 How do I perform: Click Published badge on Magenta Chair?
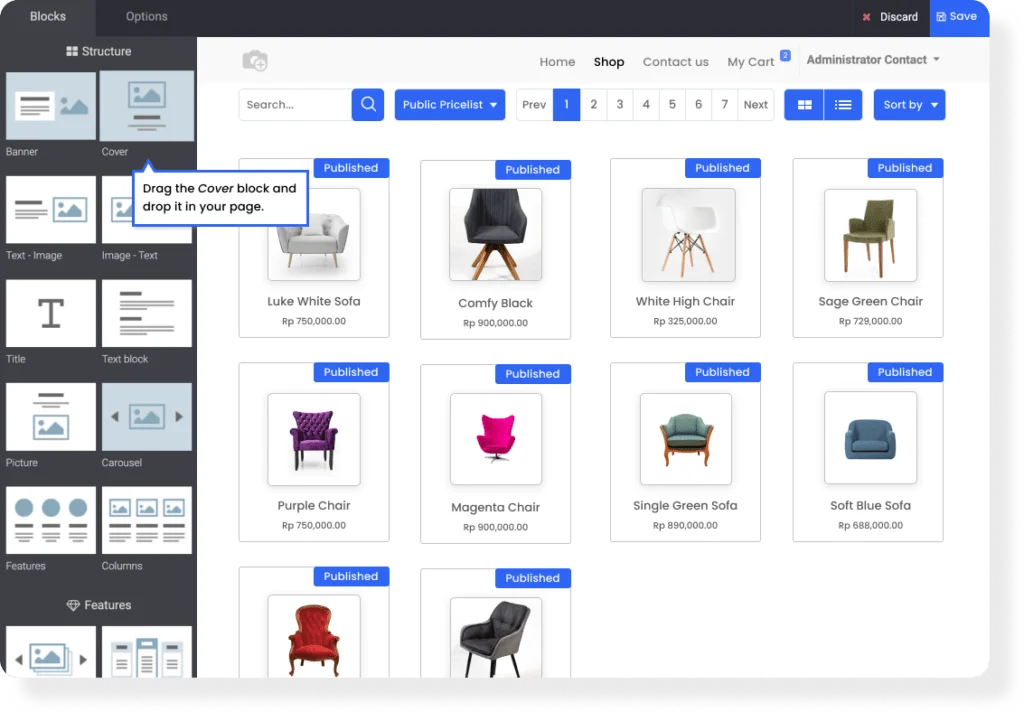533,374
